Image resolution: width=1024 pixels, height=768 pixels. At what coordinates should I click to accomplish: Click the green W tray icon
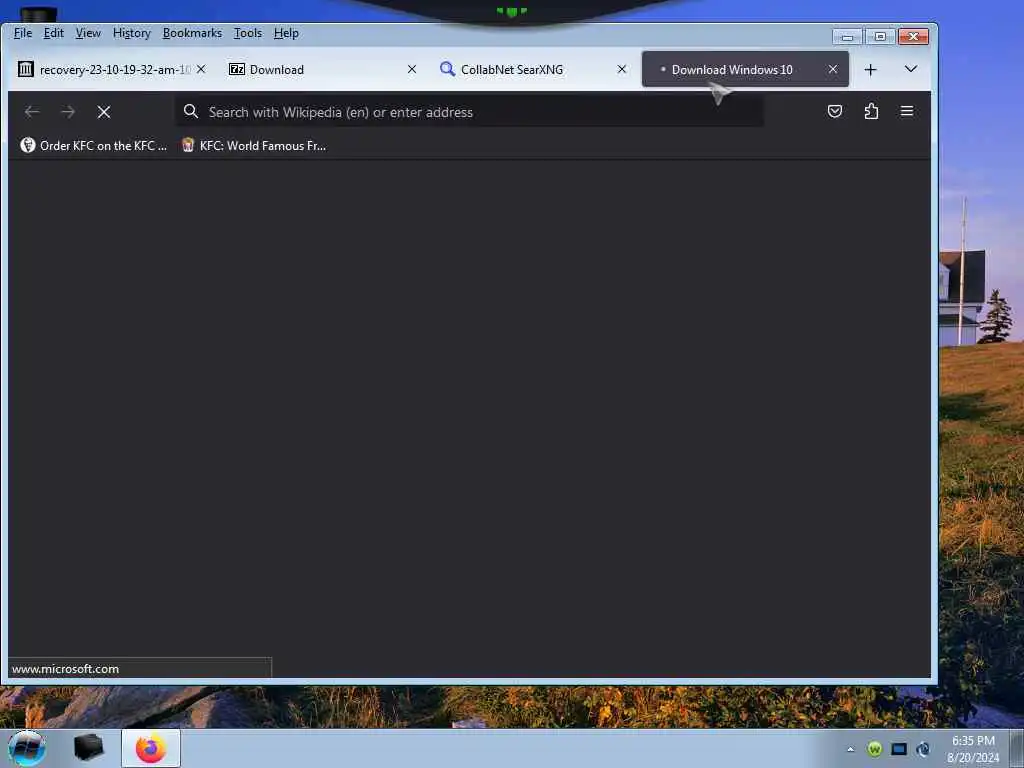[874, 749]
